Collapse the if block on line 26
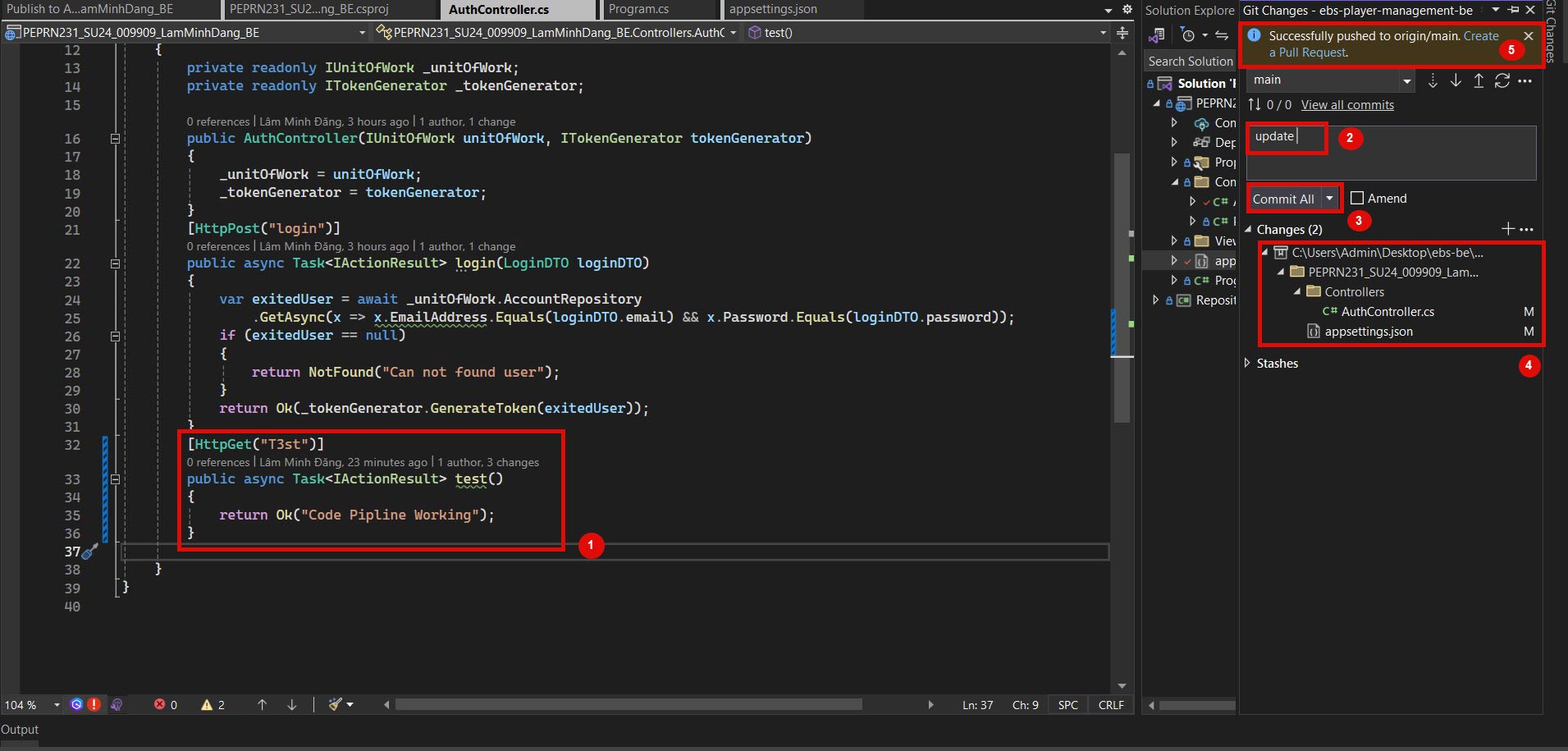 click(x=115, y=336)
